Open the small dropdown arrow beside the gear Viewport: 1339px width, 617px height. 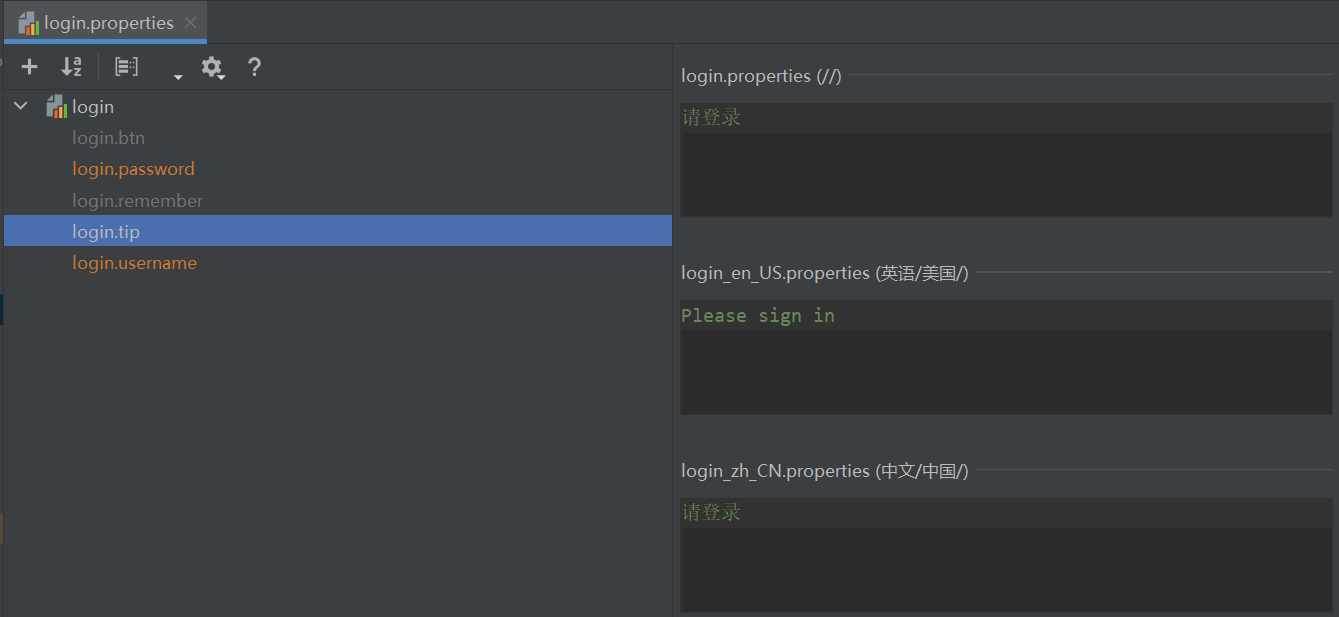[x=178, y=76]
